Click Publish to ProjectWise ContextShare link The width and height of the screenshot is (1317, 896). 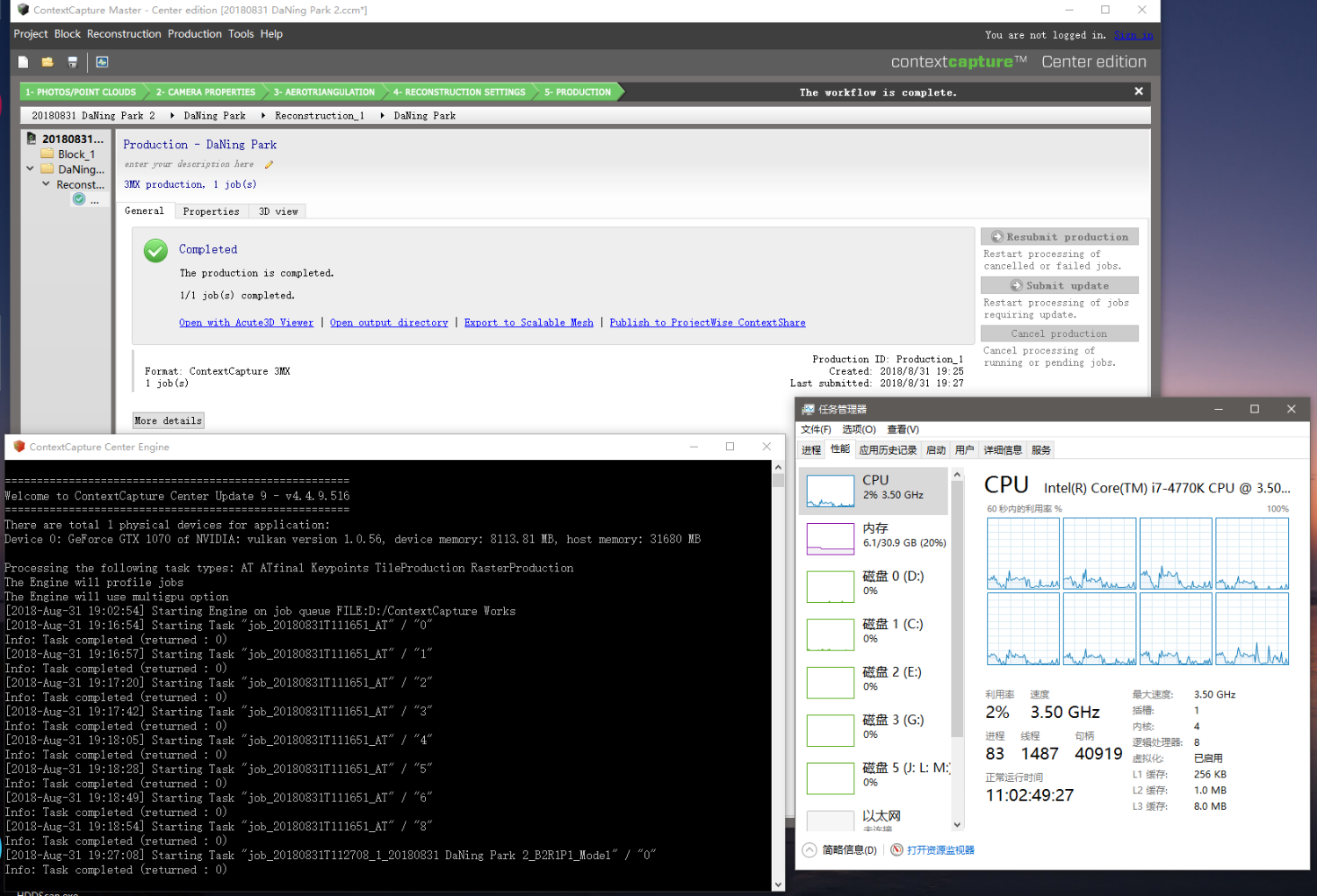coord(708,323)
